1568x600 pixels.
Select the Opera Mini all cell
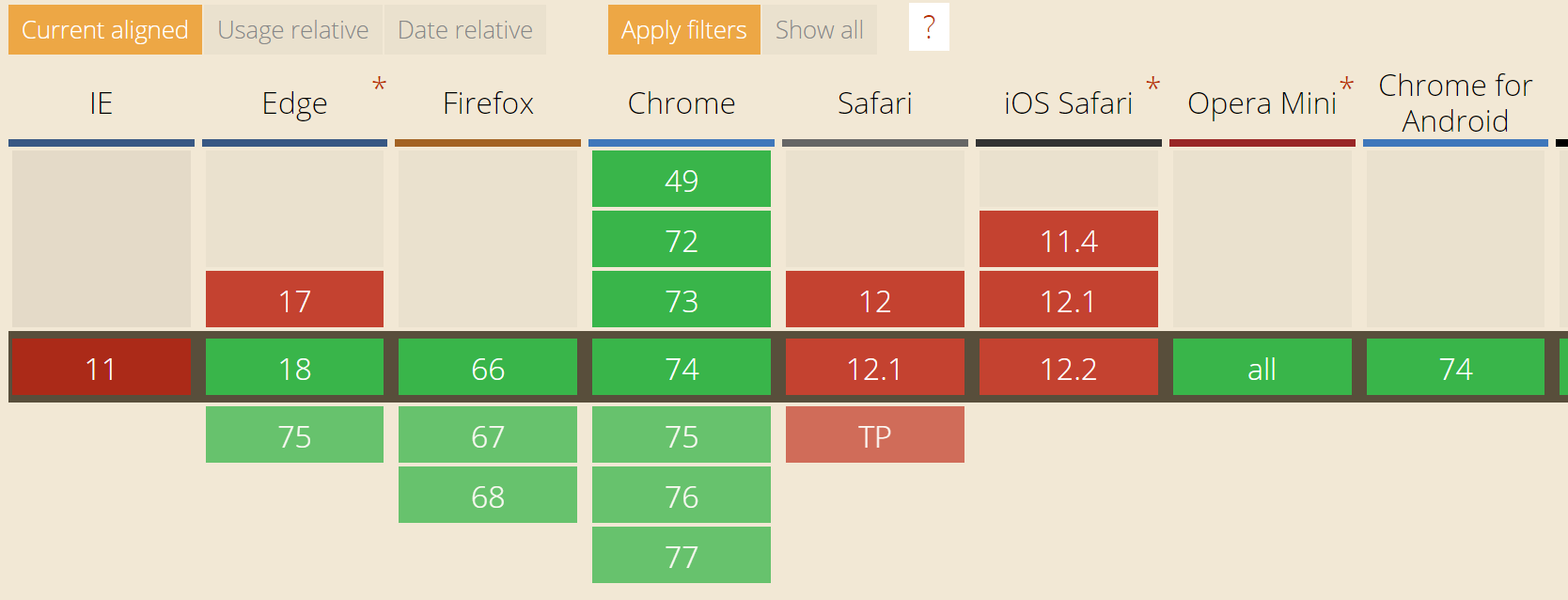(1262, 367)
